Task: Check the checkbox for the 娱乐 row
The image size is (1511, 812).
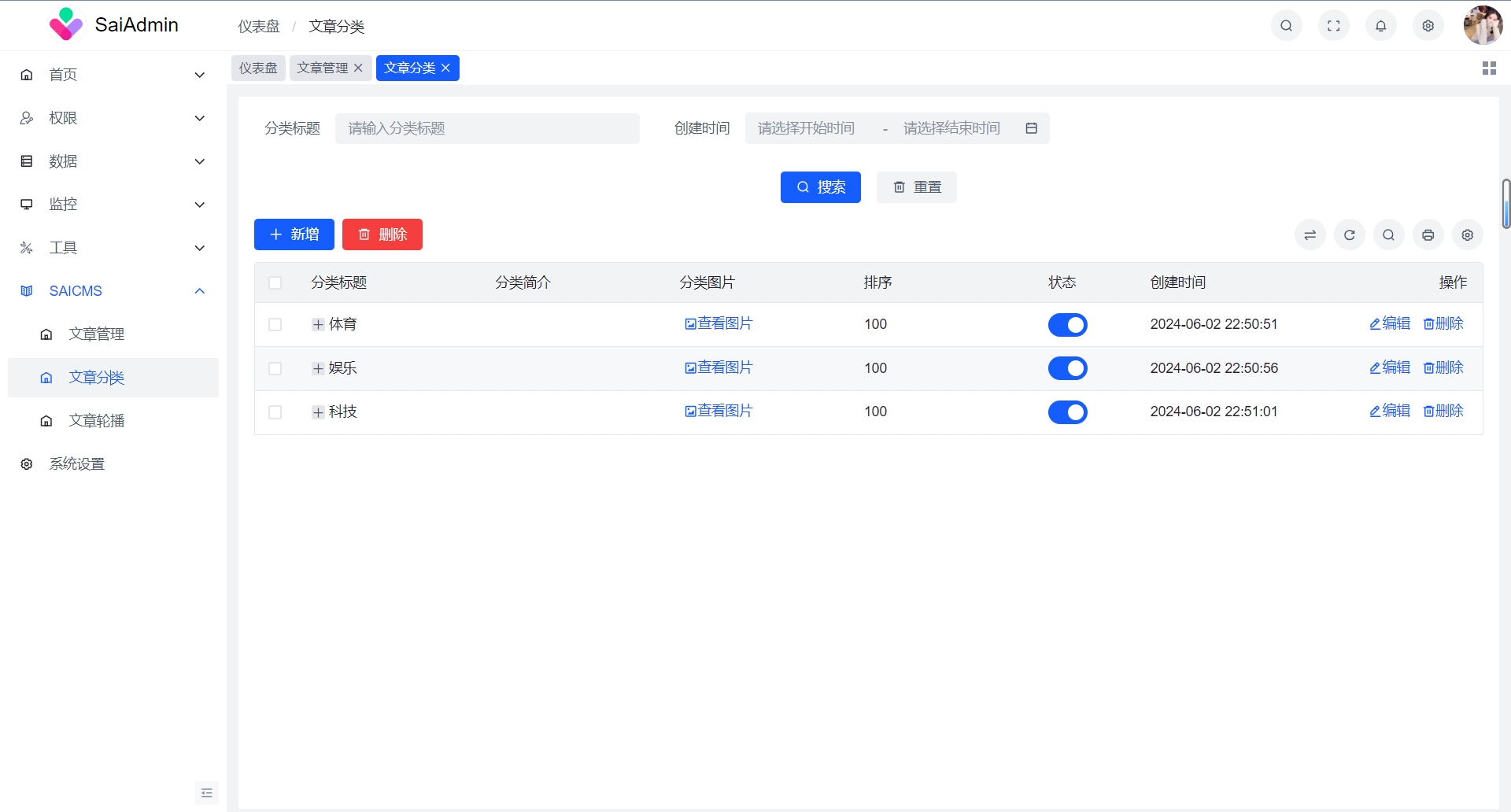Action: coord(275,368)
